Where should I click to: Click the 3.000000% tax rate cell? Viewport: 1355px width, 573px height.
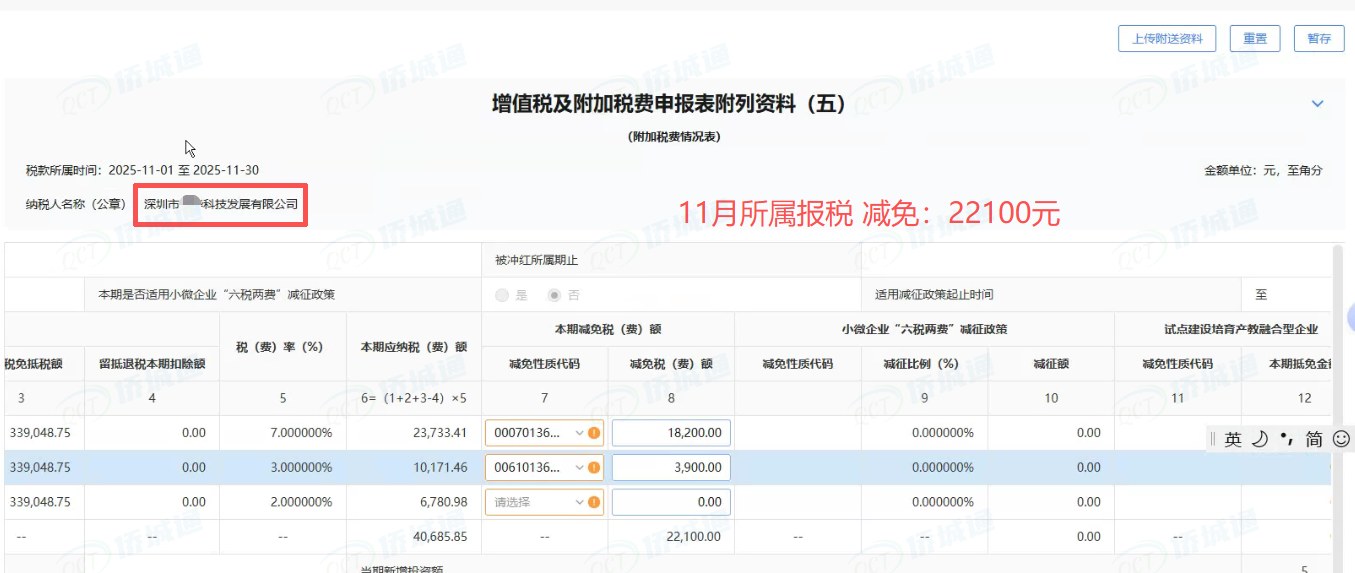point(283,467)
